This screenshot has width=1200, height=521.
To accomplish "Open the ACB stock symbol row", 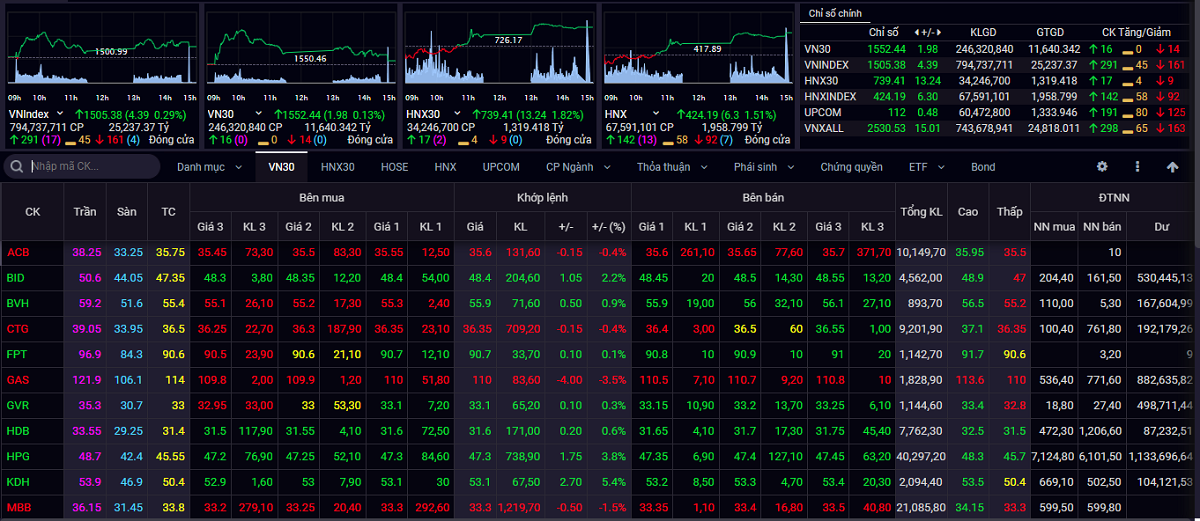I will pos(17,252).
